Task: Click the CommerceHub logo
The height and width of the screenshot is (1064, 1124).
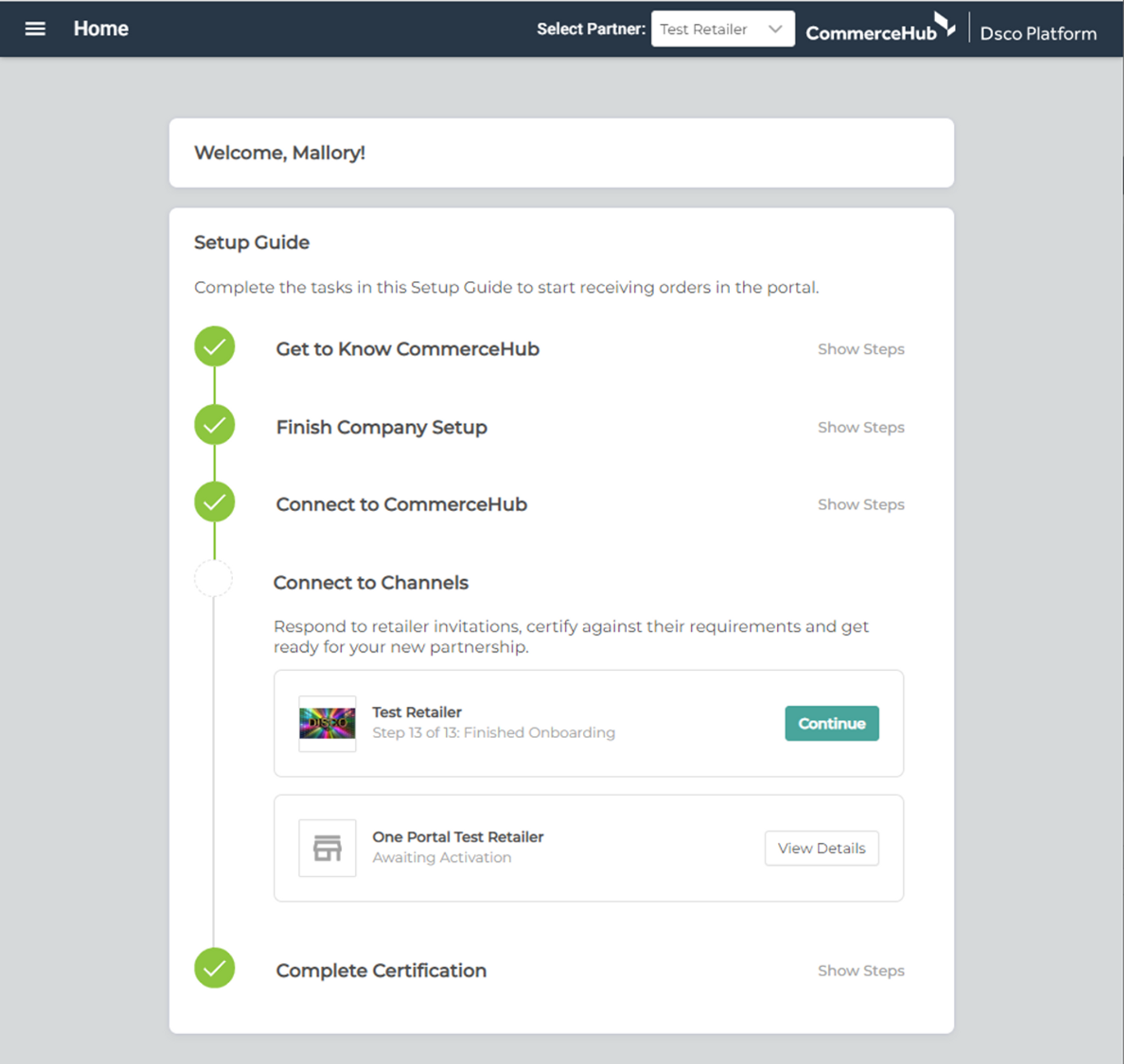Action: [x=880, y=28]
